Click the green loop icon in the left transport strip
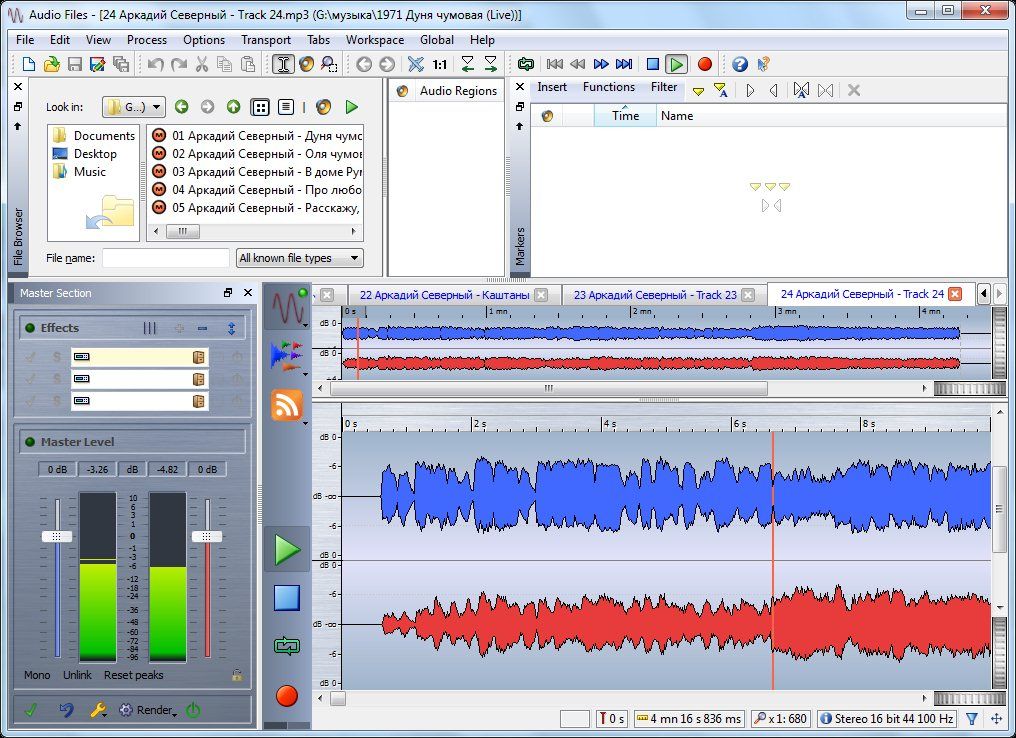The image size is (1016, 738). (x=287, y=647)
